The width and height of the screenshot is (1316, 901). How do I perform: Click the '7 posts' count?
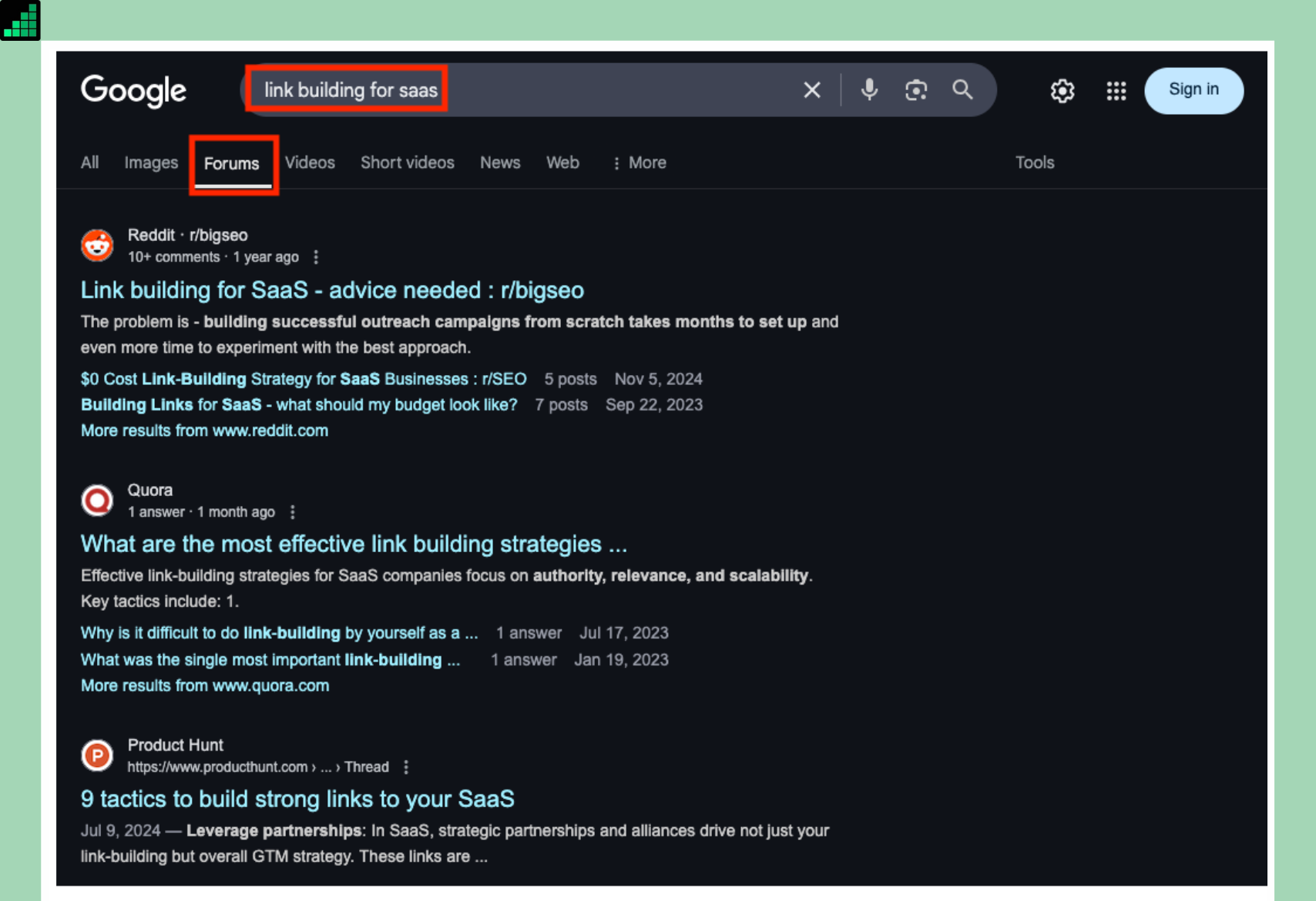pyautogui.click(x=561, y=405)
